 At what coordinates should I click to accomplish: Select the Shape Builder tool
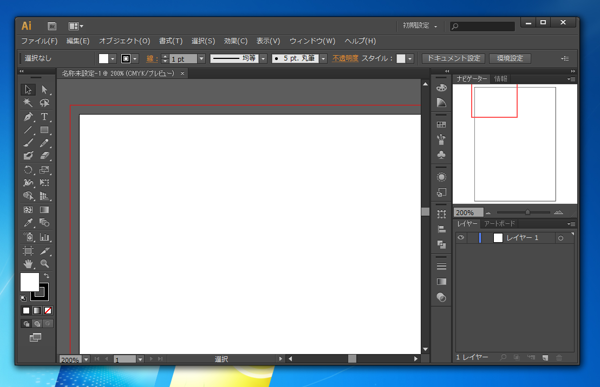pyautogui.click(x=28, y=196)
